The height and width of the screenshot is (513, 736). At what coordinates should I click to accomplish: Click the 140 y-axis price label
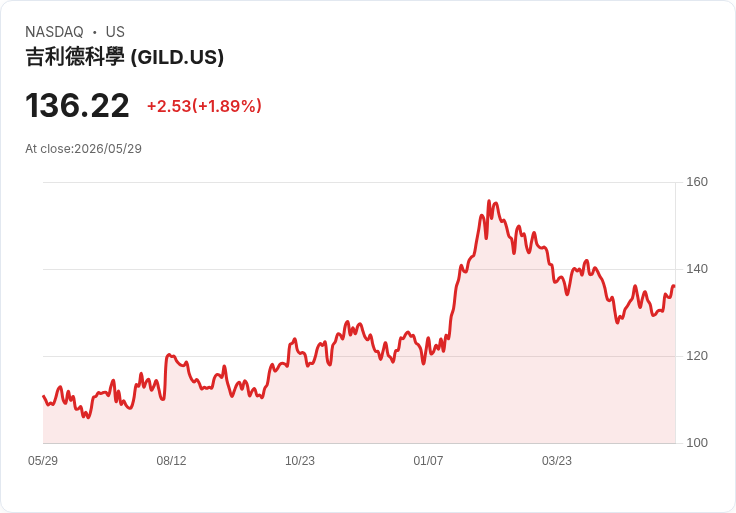point(697,269)
